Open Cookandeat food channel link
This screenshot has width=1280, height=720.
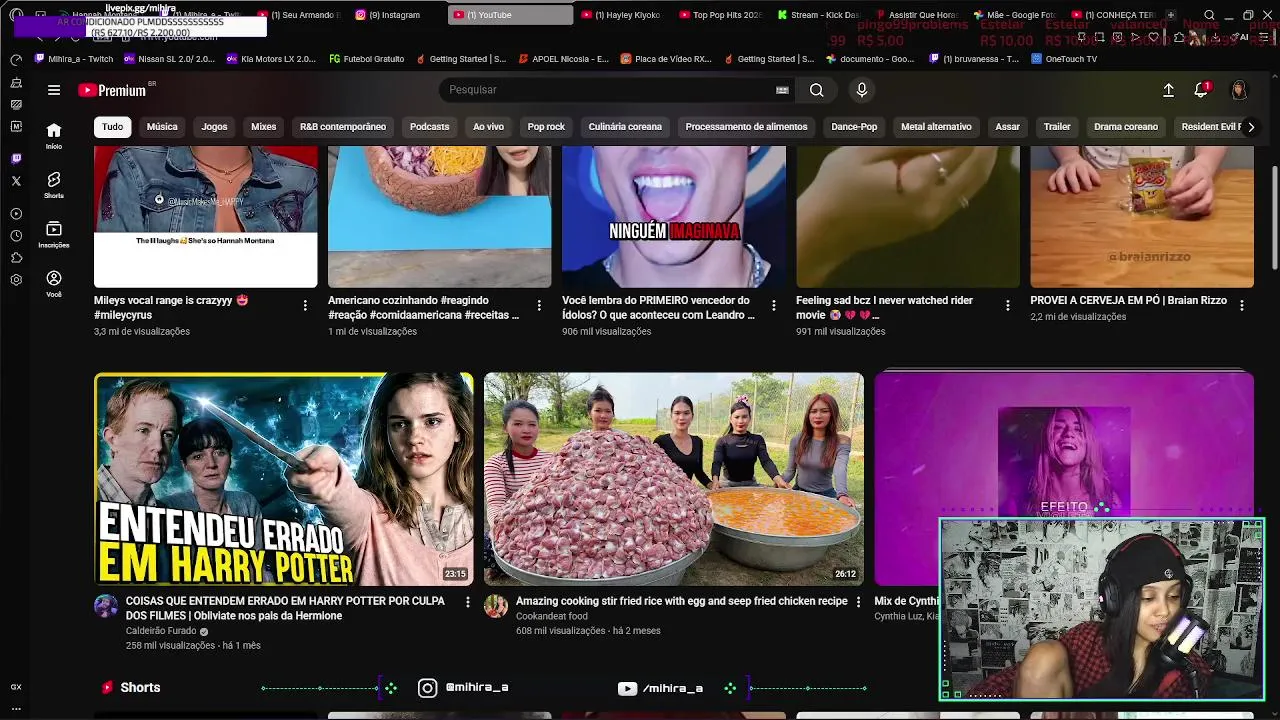click(551, 616)
